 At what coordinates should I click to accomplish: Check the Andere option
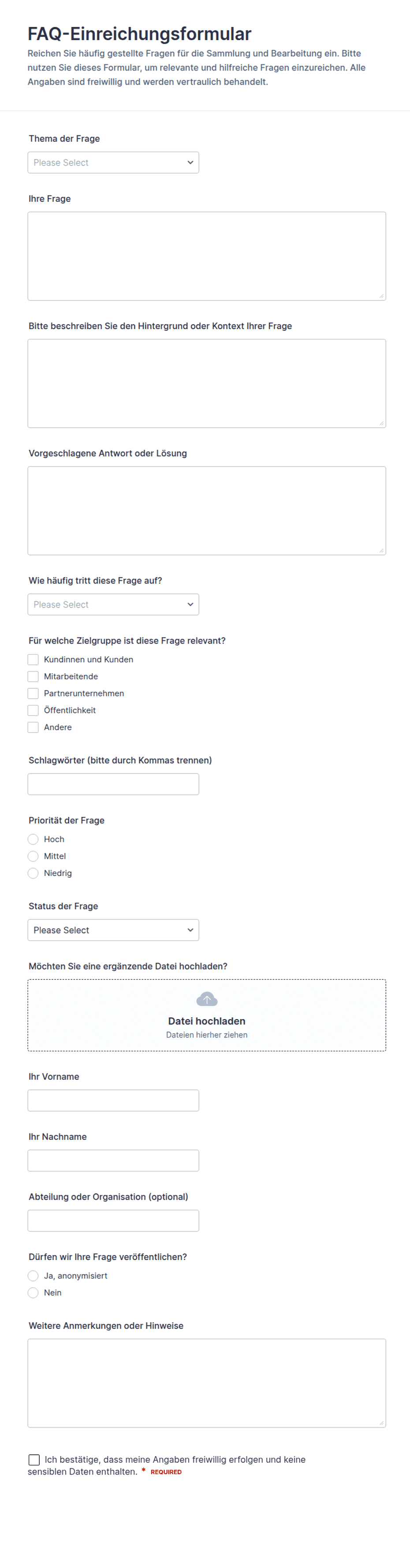[x=33, y=727]
